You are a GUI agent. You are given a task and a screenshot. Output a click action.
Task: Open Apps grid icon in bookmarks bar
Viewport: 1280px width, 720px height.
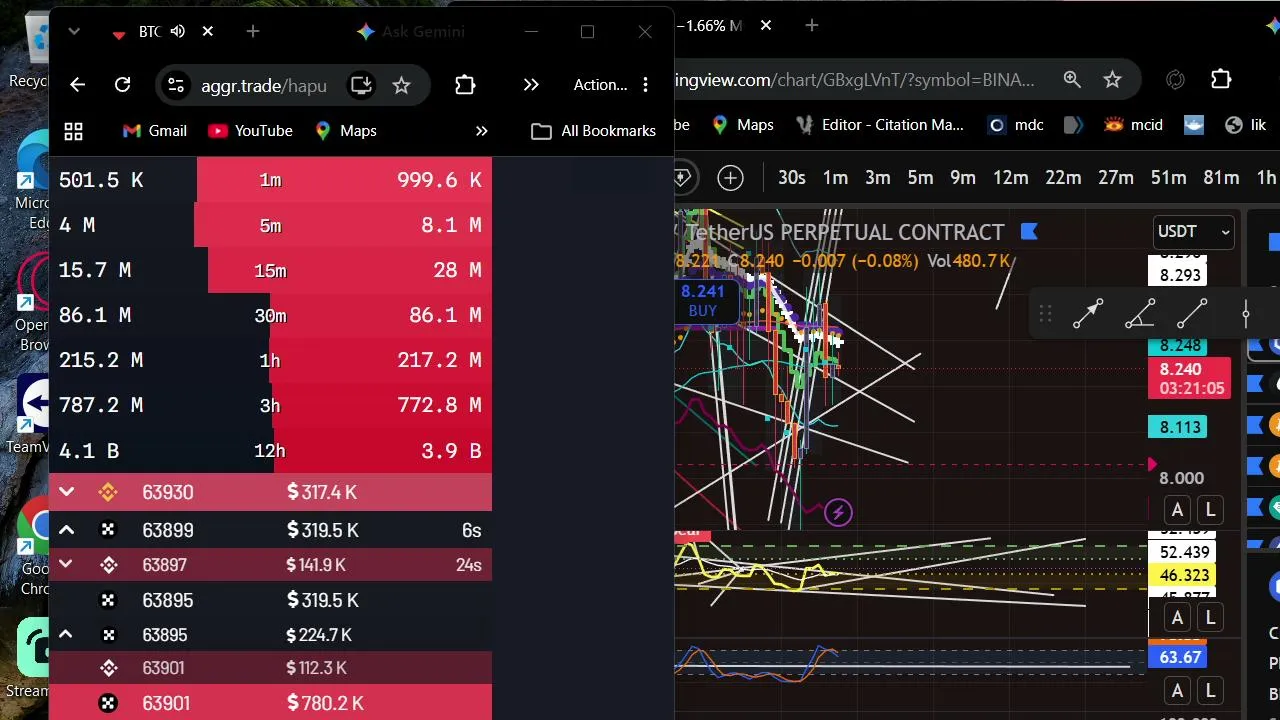point(73,131)
